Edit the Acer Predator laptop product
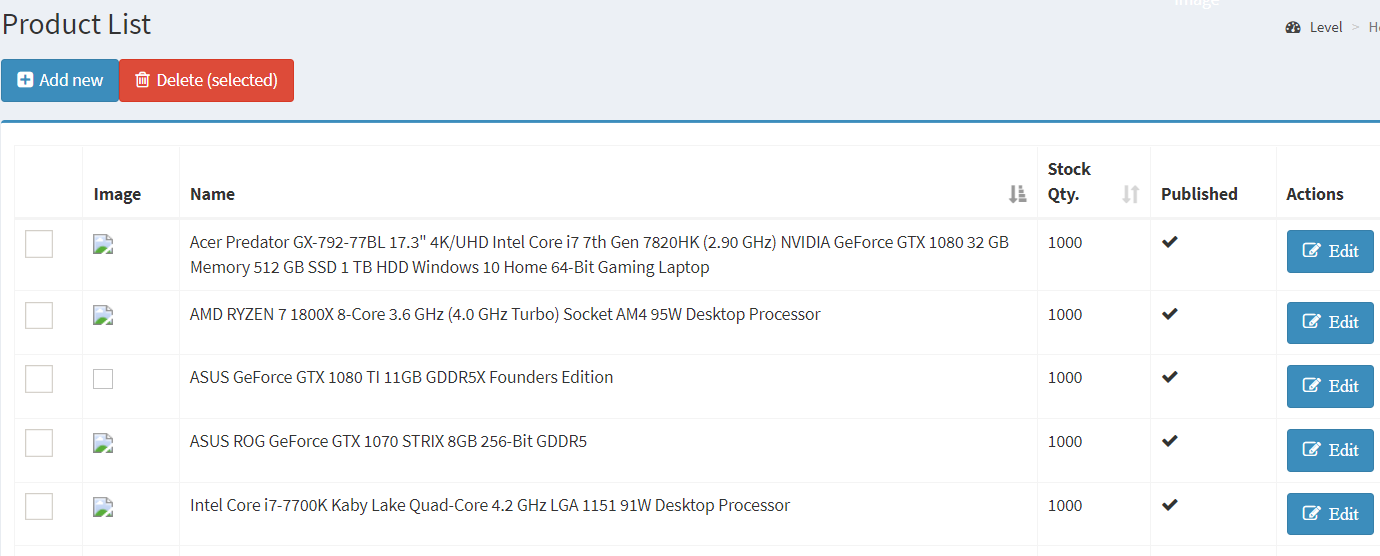This screenshot has height=556, width=1380. pyautogui.click(x=1330, y=251)
